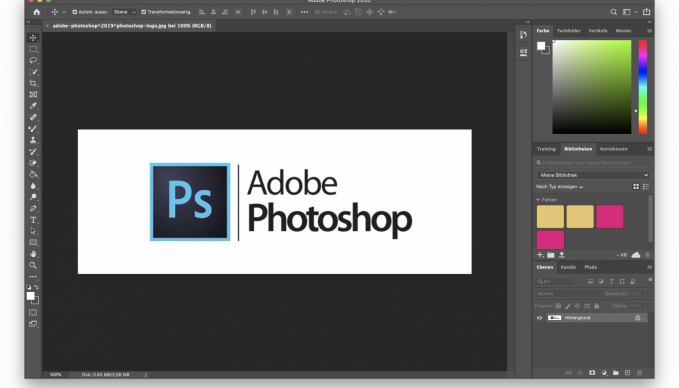Select the Eyedropper tool
The height and width of the screenshot is (388, 679).
(33, 106)
